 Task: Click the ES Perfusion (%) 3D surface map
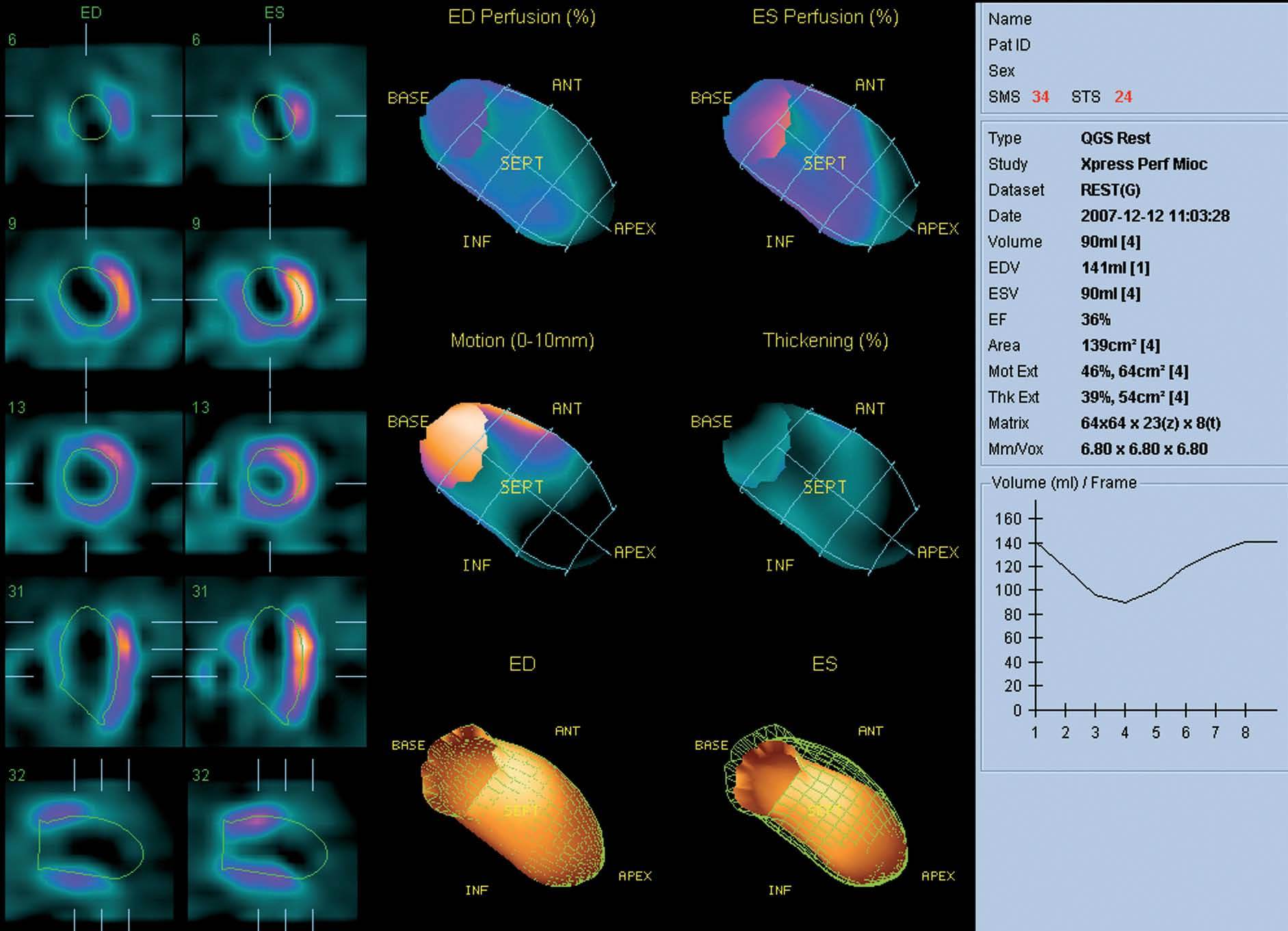(821, 163)
